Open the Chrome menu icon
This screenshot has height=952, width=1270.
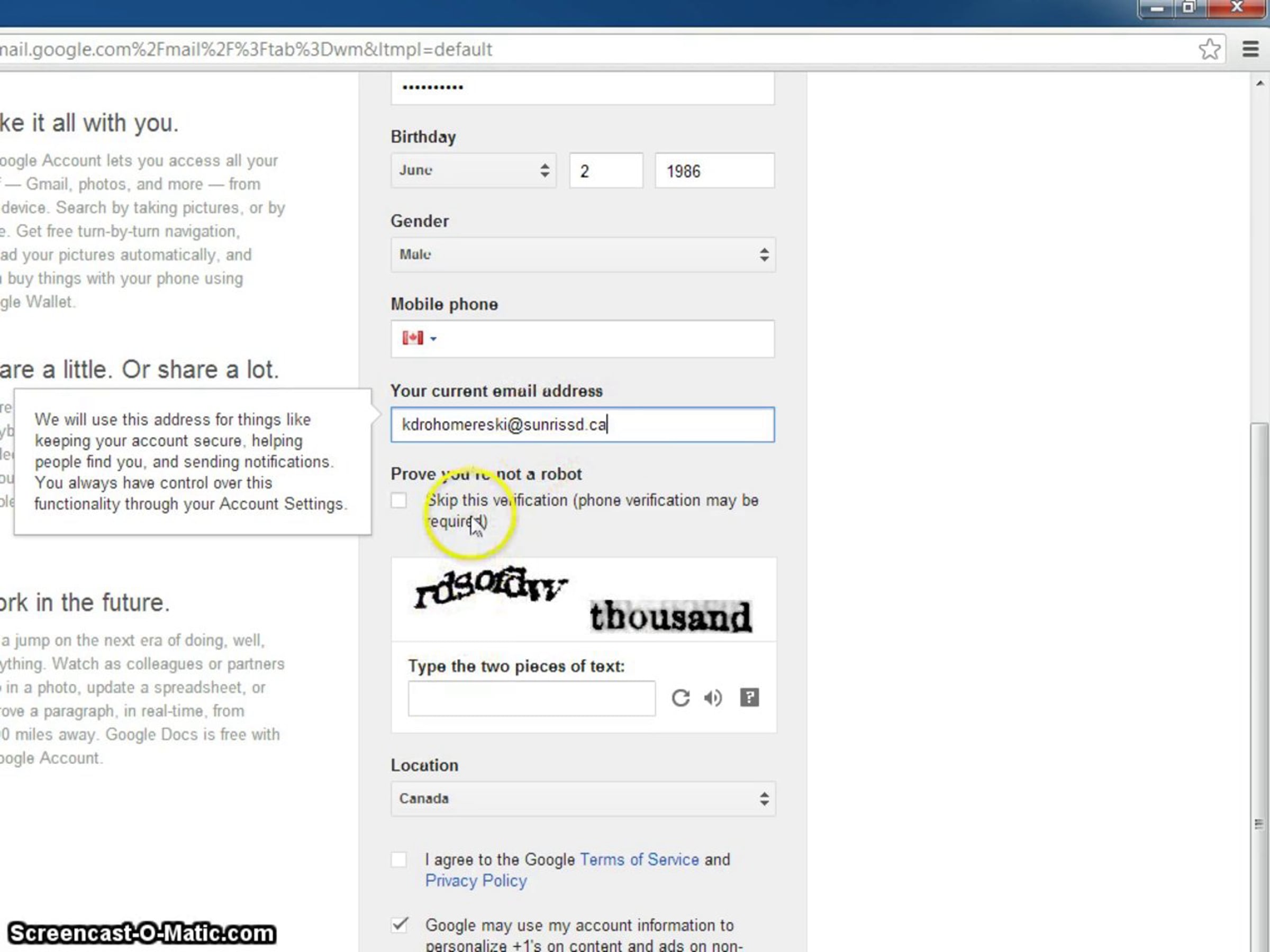click(x=1250, y=49)
